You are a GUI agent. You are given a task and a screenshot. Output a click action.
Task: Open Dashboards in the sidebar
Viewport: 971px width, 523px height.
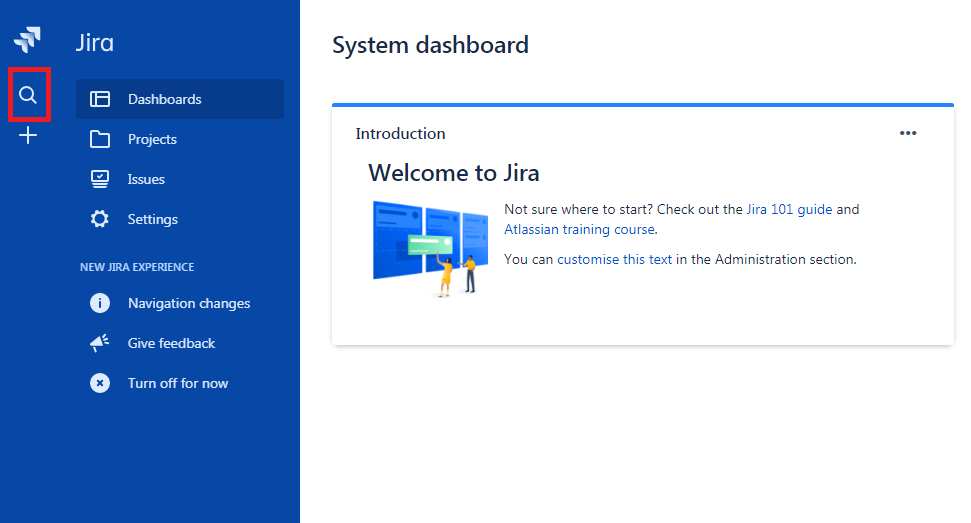pos(180,99)
